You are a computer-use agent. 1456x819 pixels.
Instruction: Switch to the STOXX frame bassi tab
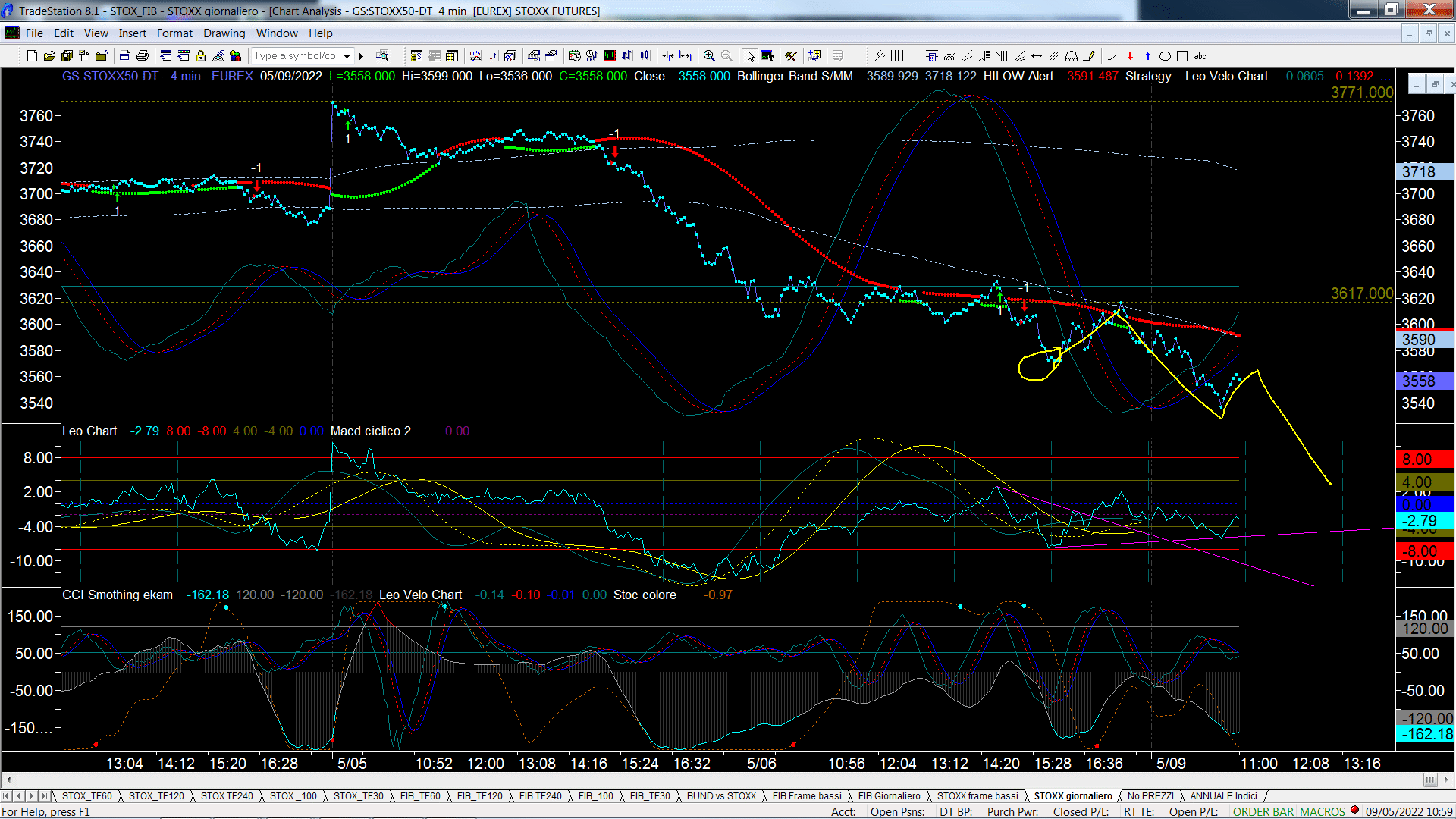coord(977,796)
